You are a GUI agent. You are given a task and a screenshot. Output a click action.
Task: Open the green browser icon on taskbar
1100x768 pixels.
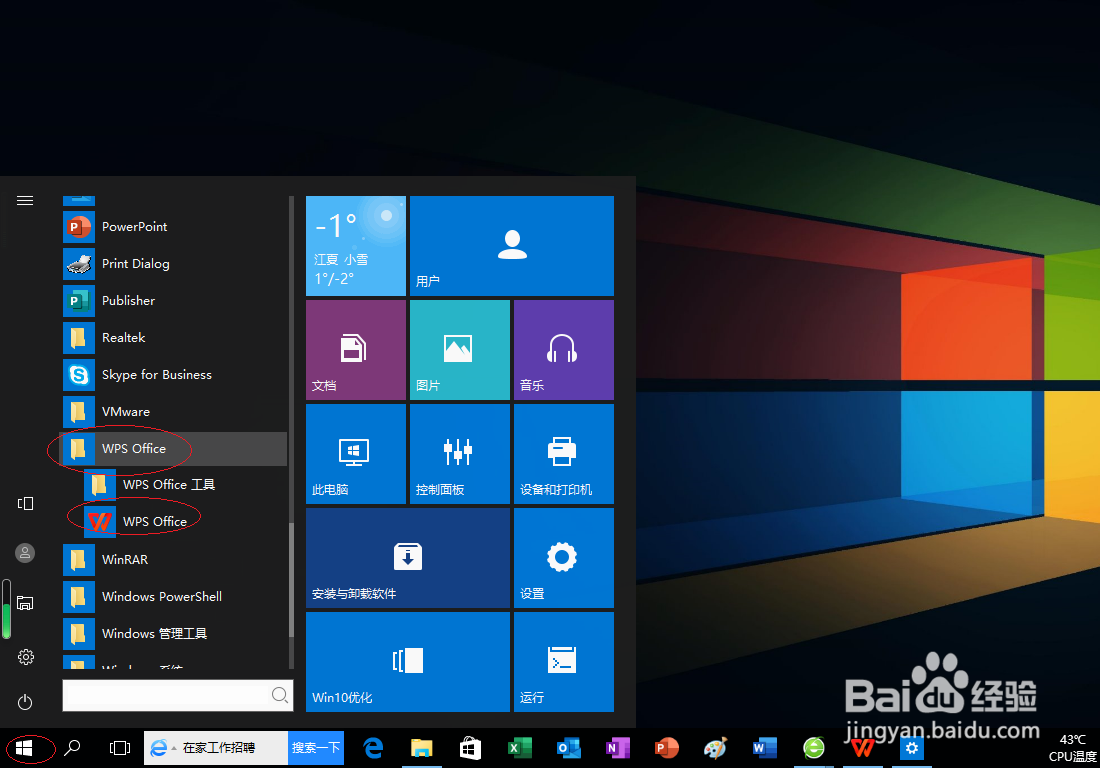[814, 748]
